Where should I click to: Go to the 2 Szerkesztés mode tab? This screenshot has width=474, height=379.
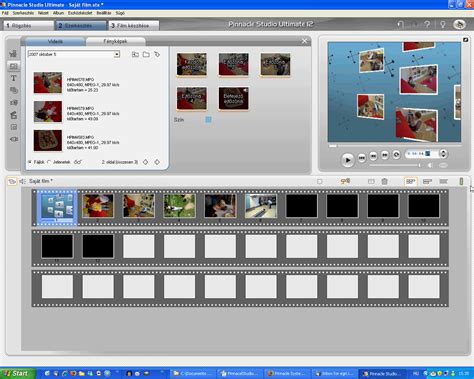81,26
